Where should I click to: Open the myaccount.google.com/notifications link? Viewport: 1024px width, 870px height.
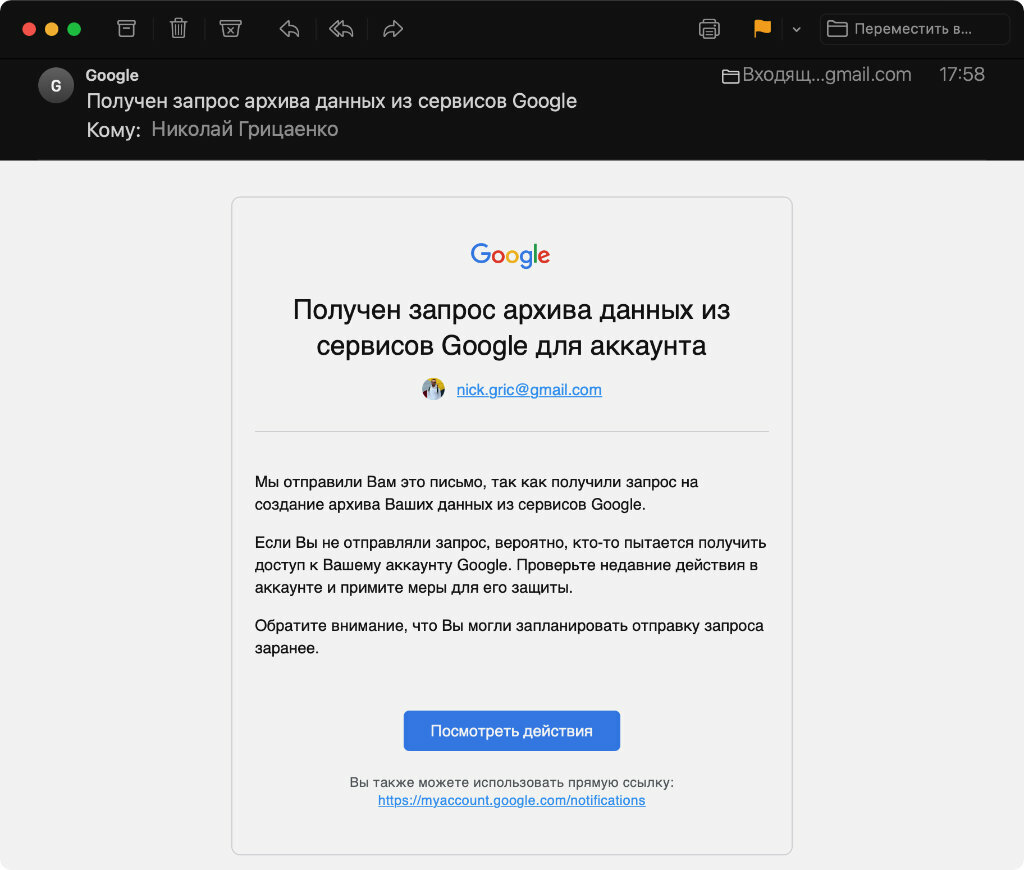(x=511, y=800)
